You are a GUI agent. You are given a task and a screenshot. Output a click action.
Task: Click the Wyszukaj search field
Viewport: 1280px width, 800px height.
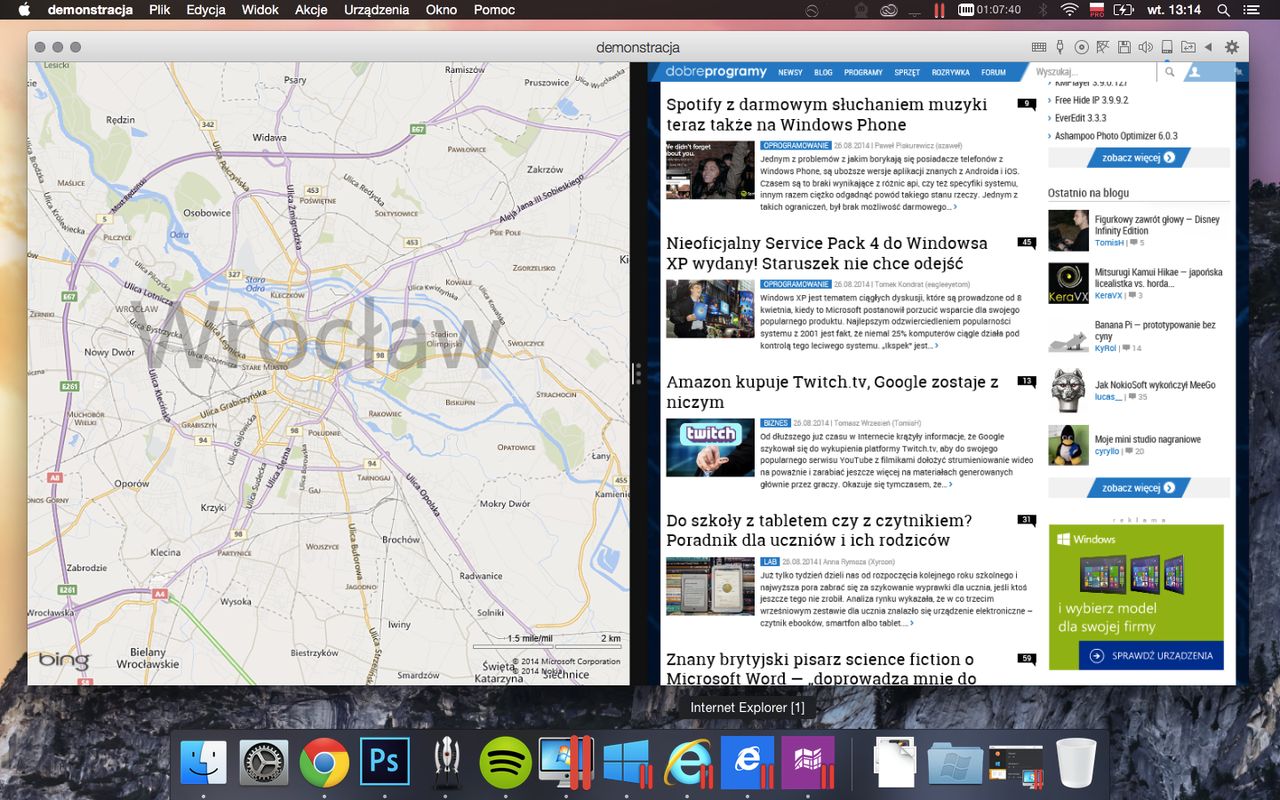(1093, 72)
